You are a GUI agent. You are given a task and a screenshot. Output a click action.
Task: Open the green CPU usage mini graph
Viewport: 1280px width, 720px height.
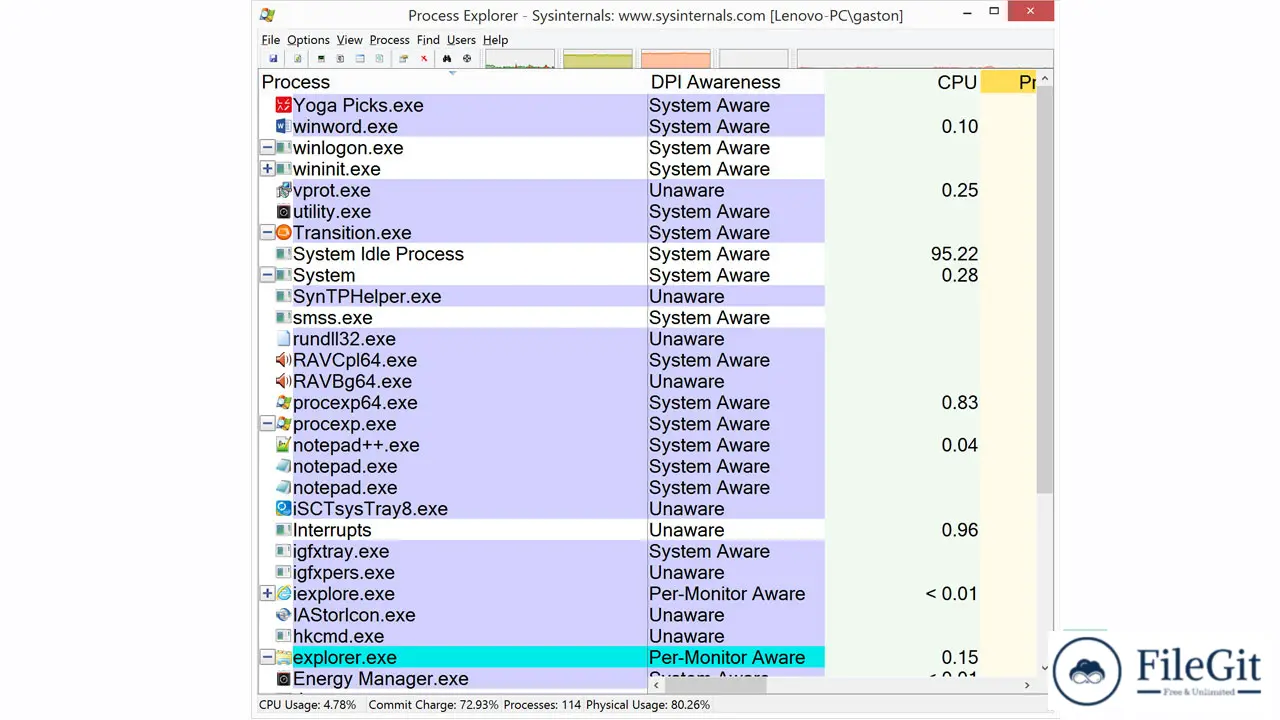(x=520, y=60)
